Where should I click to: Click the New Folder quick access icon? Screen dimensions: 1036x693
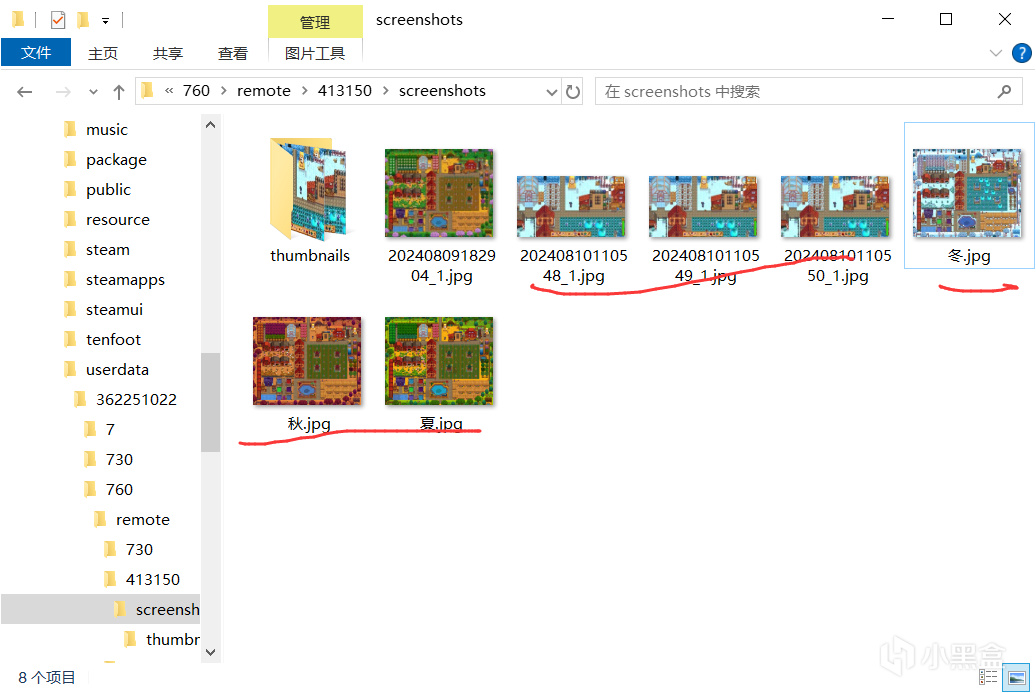pos(83,20)
